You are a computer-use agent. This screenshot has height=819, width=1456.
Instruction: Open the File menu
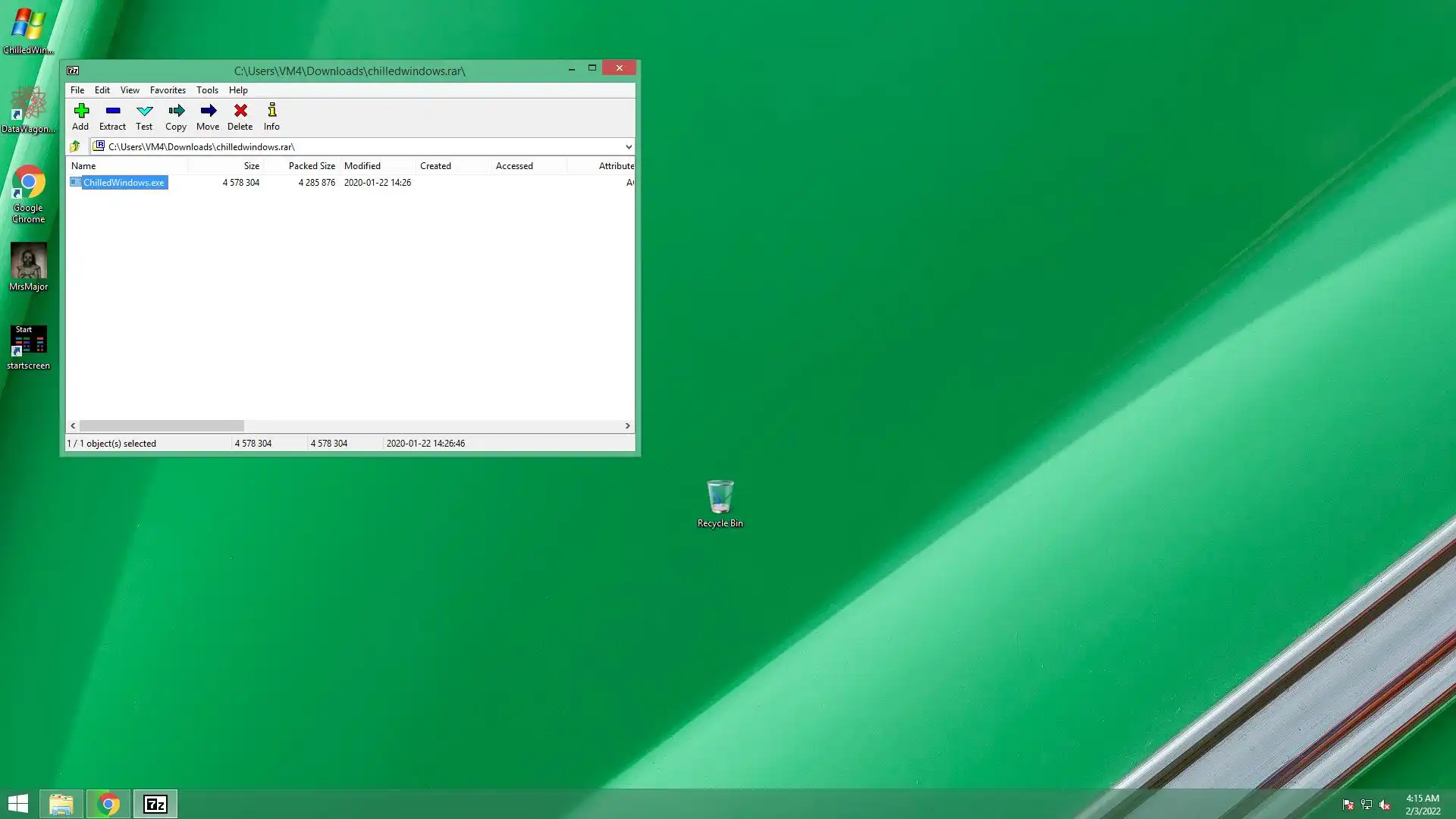[x=77, y=90]
